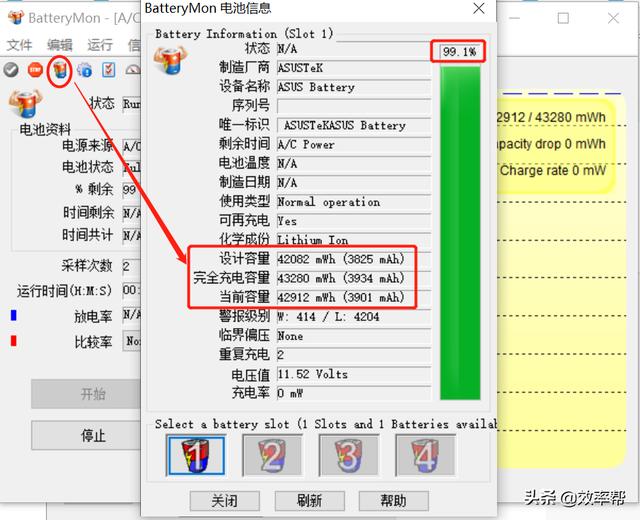640x520 pixels.
Task: Choose battery slot 3 icon
Action: (348, 456)
